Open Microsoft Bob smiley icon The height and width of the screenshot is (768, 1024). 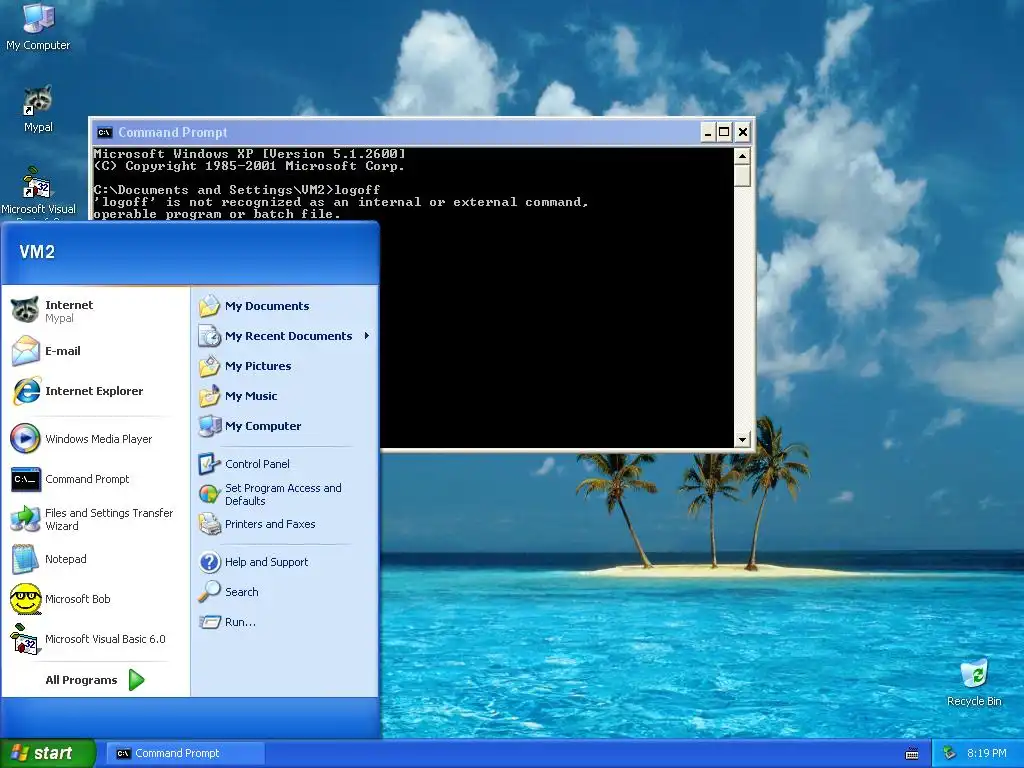25,599
